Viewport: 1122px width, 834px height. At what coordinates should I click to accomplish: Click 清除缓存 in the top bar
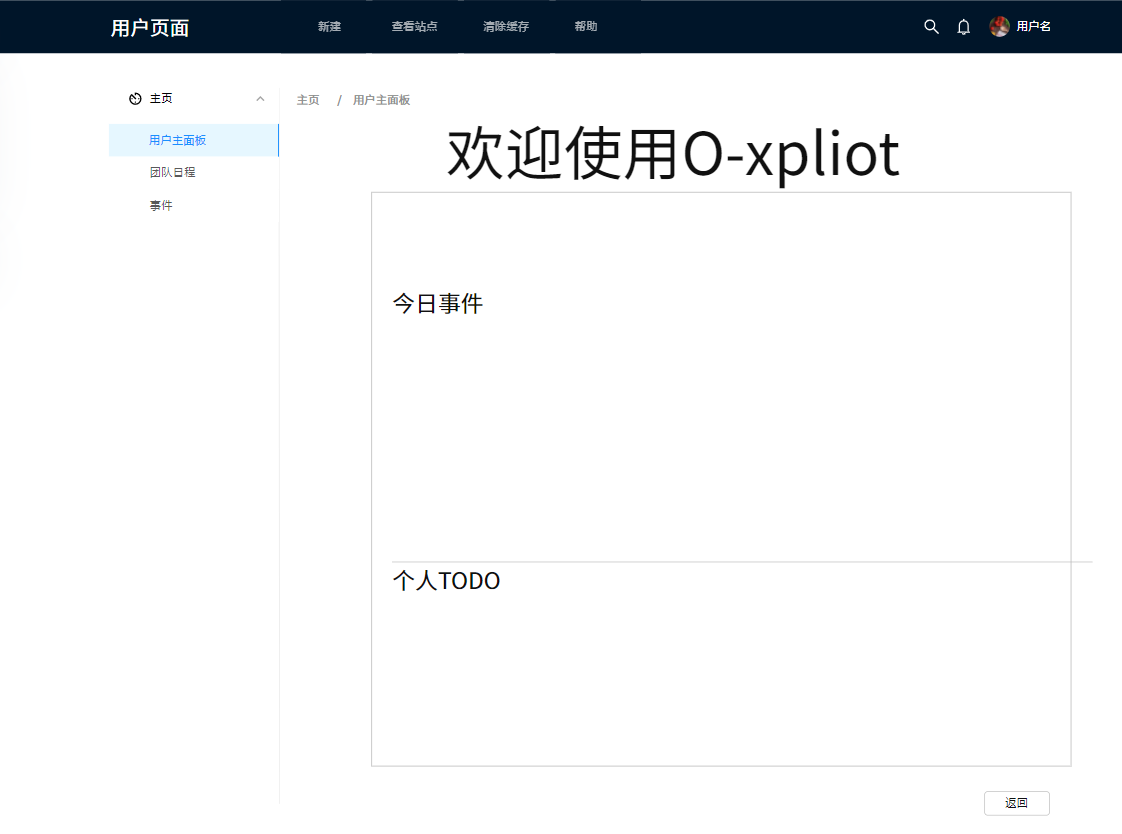click(506, 26)
